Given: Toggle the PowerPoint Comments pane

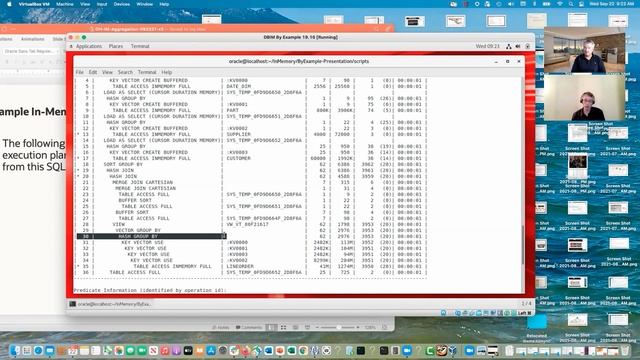Looking at the screenshot, I should click(x=249, y=327).
